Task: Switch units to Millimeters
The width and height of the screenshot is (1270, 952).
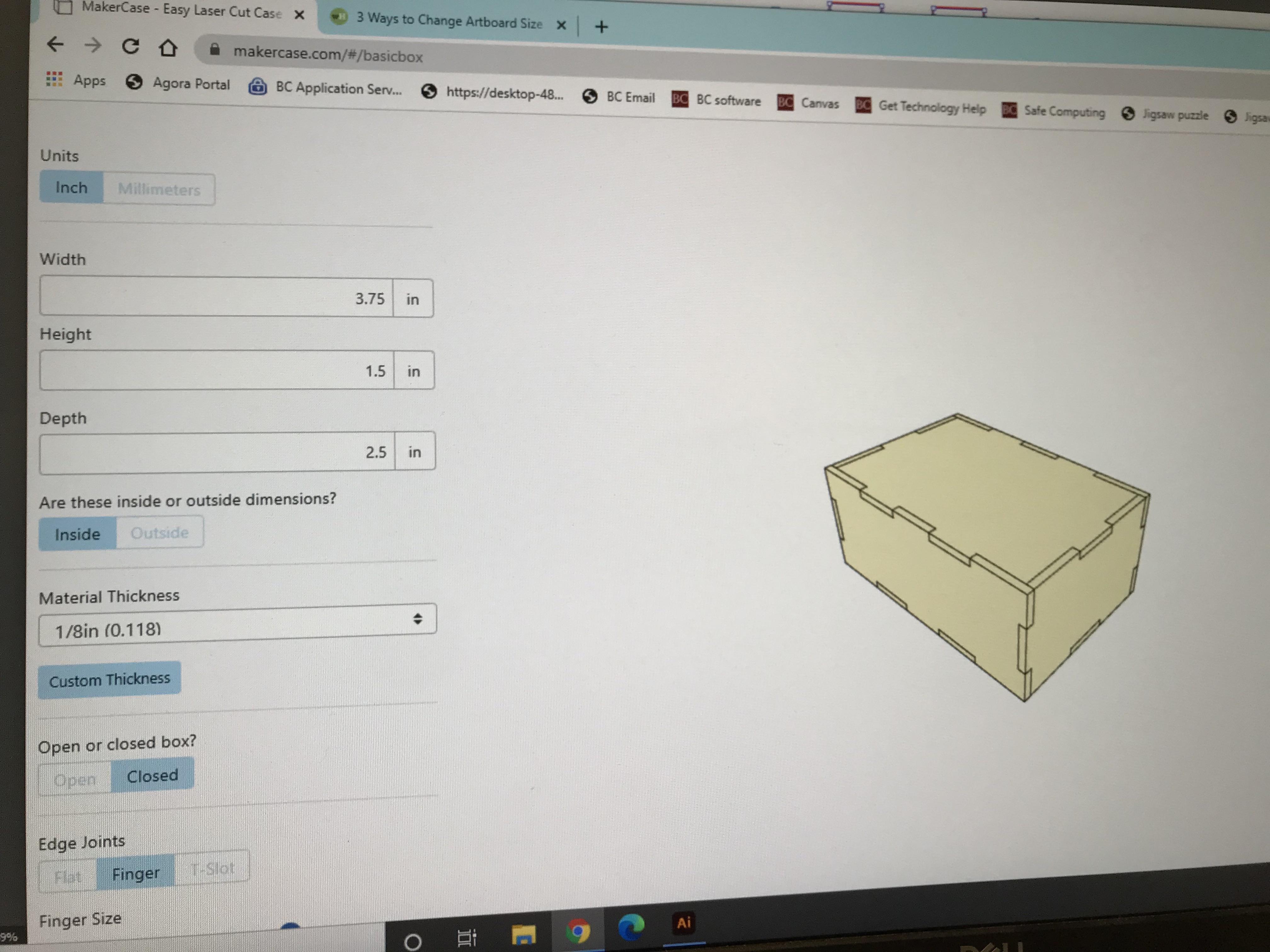Action: click(x=159, y=190)
